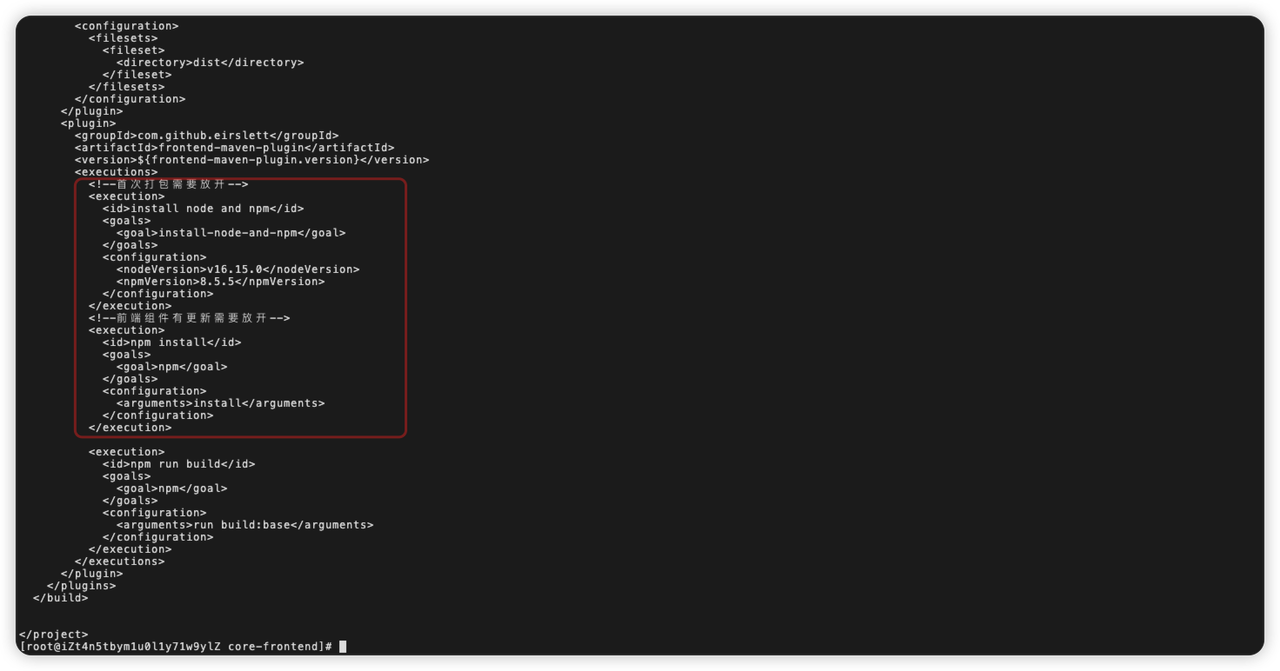Click the dist directory line
Image resolution: width=1280 pixels, height=671 pixels.
coord(210,62)
